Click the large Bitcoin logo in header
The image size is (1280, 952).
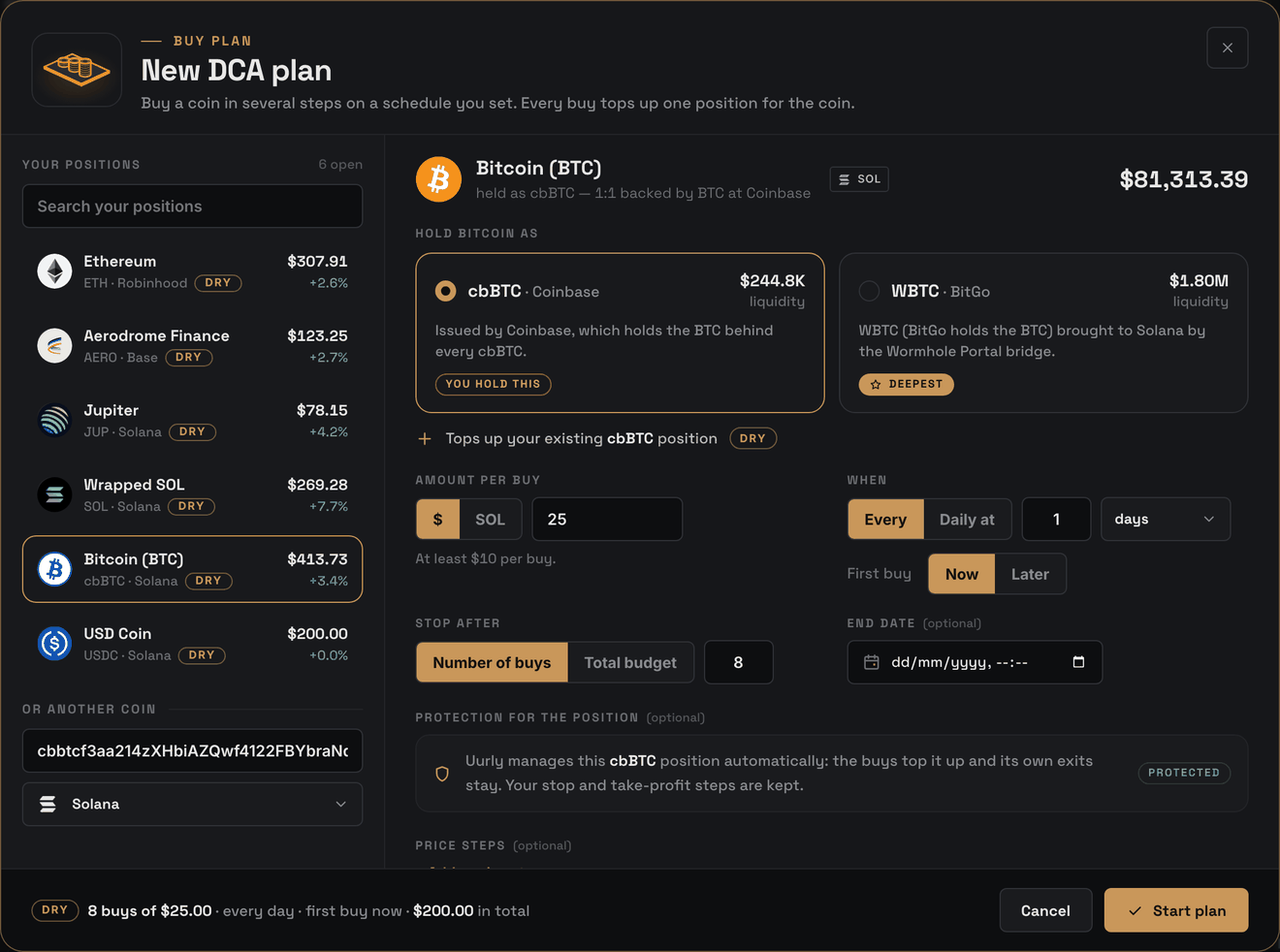438,179
